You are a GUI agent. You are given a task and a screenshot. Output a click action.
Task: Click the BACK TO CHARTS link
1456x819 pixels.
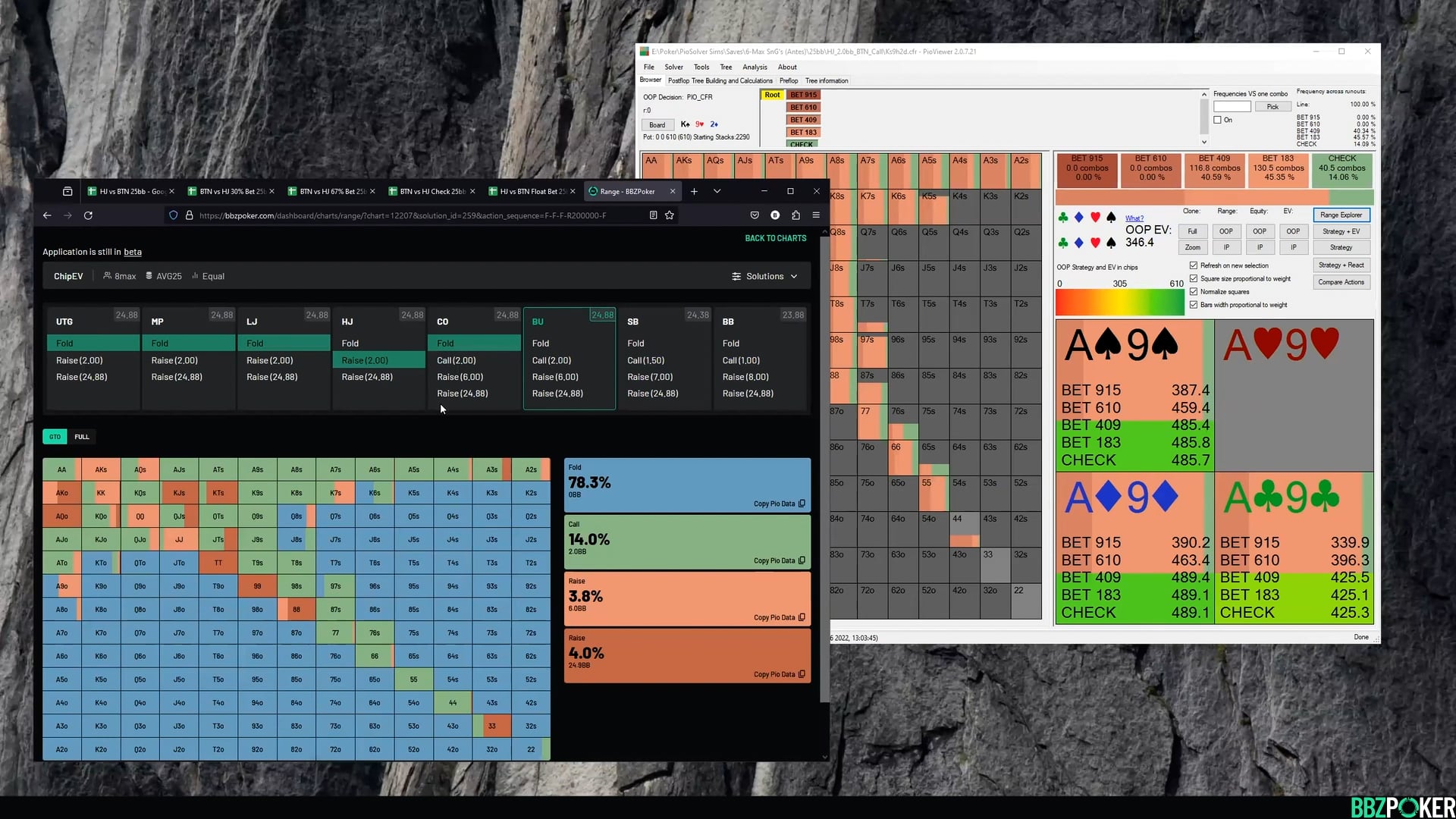tap(776, 237)
